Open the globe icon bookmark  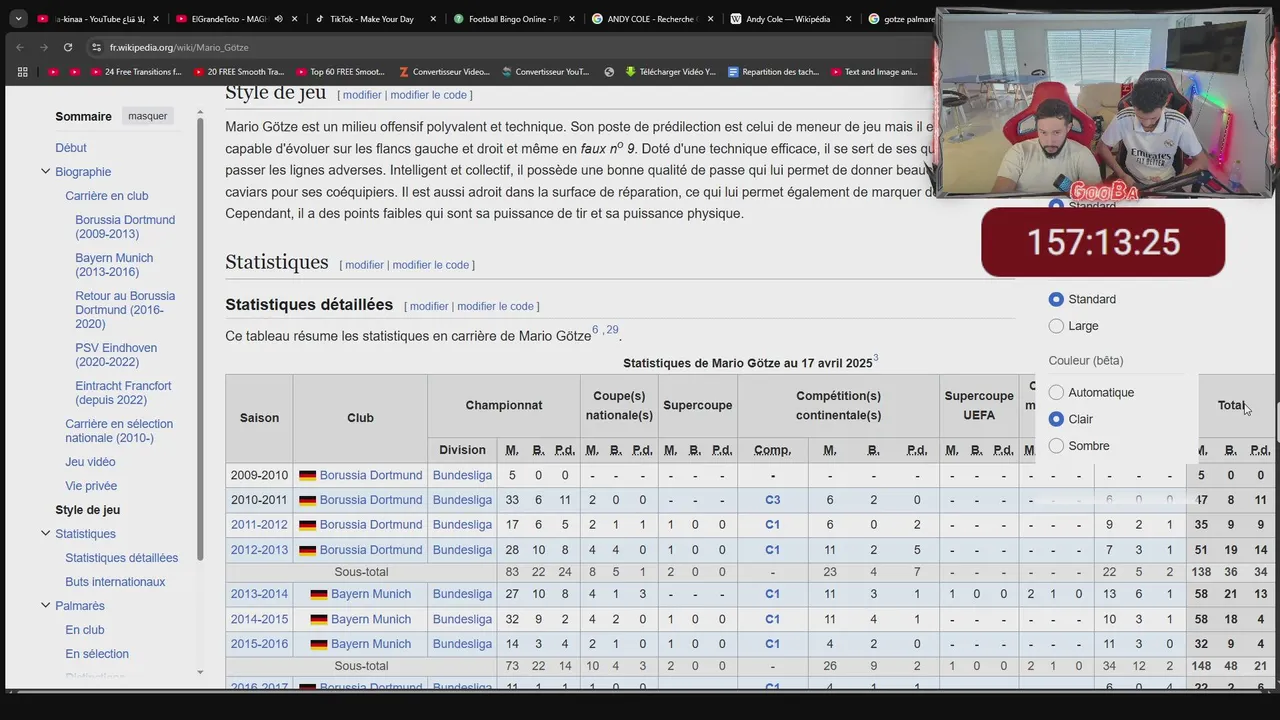point(609,72)
